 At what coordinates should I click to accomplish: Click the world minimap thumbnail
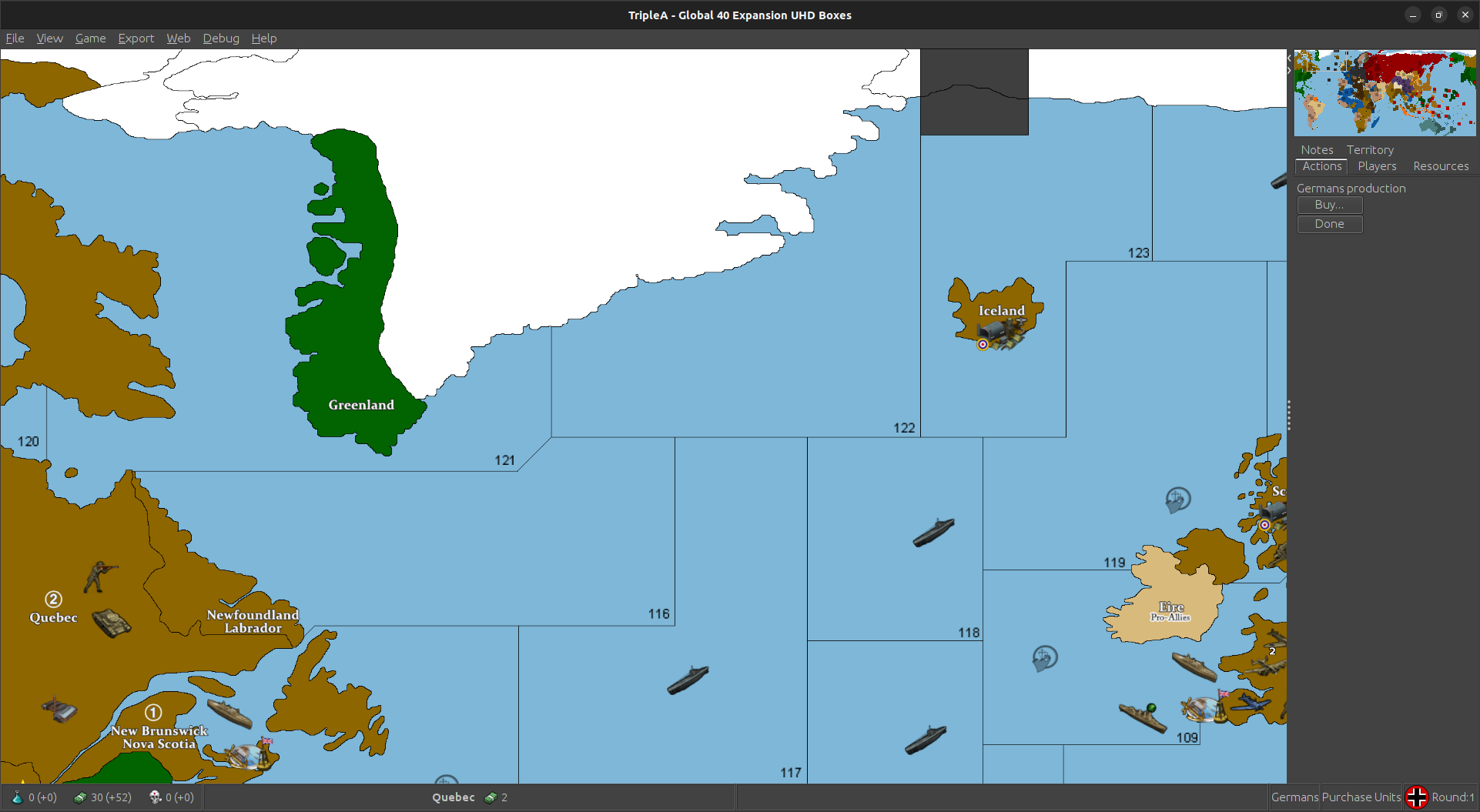tap(1385, 93)
